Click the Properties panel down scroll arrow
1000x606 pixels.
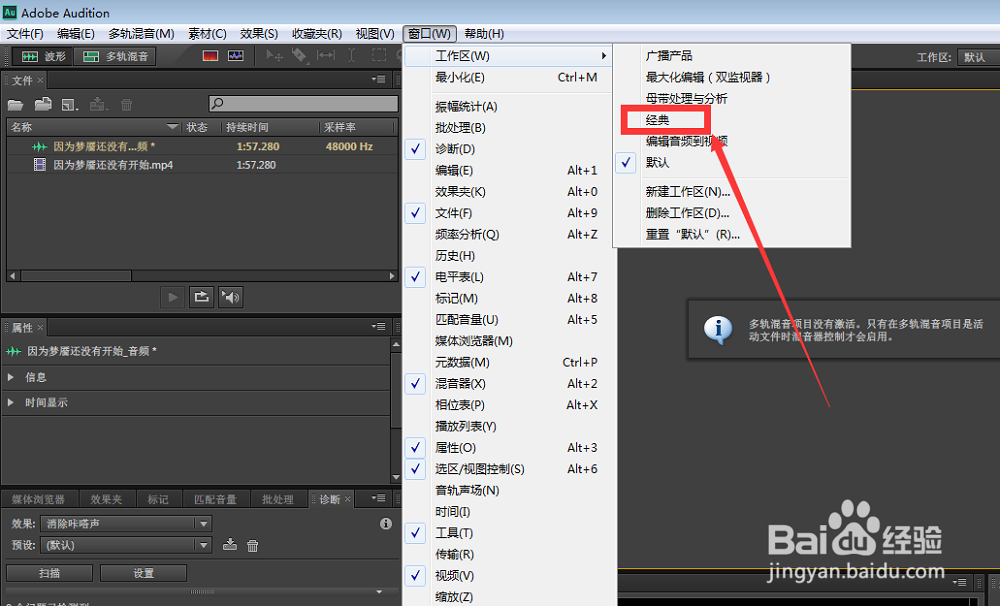[x=396, y=477]
